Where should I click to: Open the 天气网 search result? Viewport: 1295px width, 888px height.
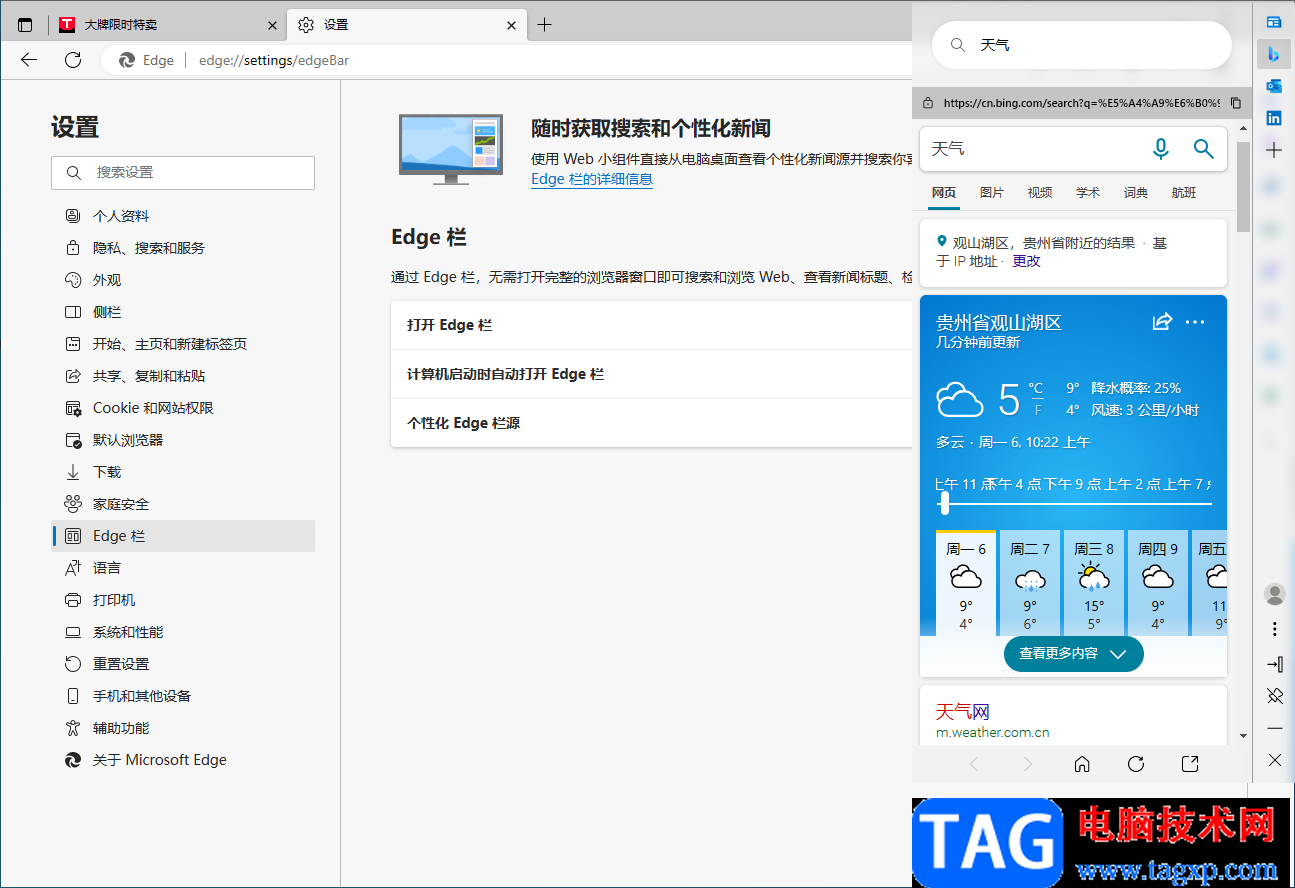(x=962, y=712)
